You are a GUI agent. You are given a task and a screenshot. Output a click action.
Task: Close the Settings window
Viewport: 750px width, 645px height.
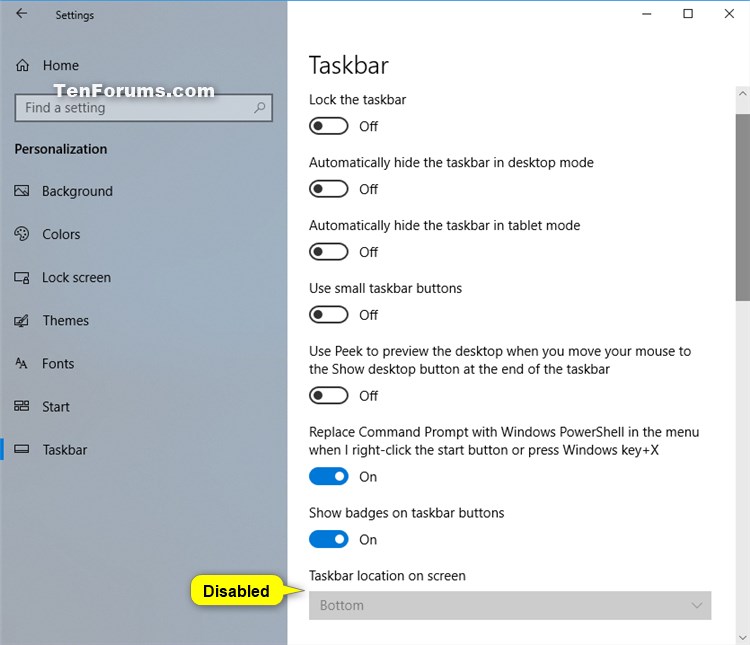729,14
